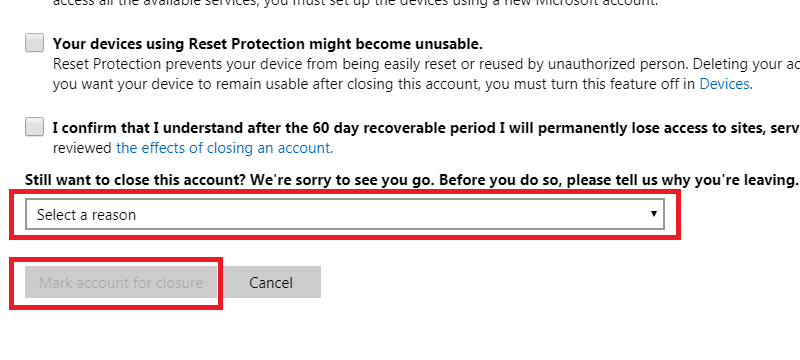The image size is (800, 360).
Task: Click the word 'reviewed' before the effects link
Action: [x=82, y=148]
